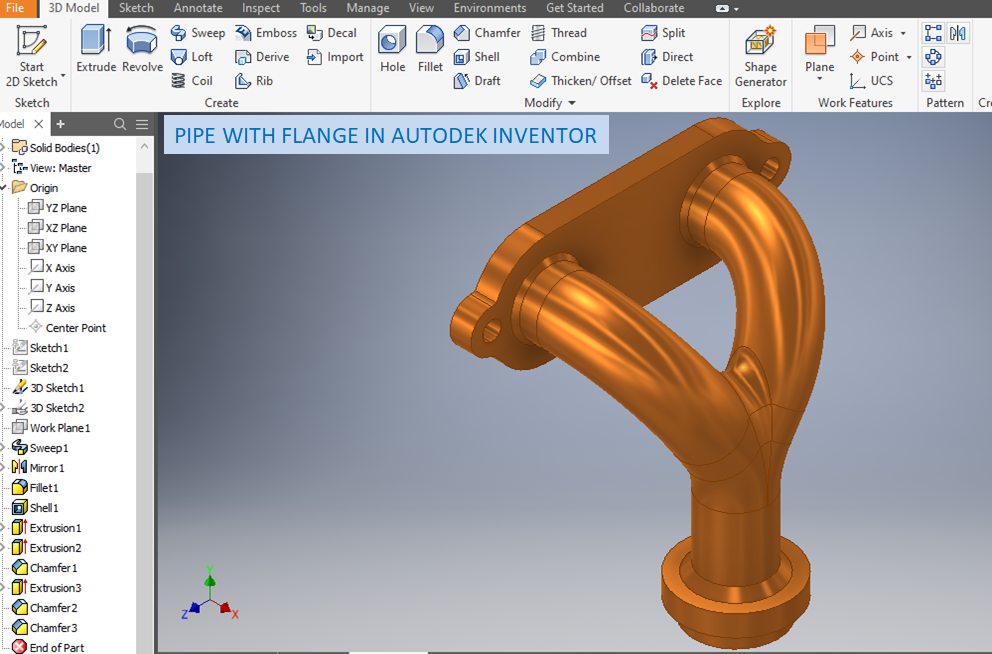Select the Emboss tool
Viewport: 992px width, 654px height.
[265, 33]
